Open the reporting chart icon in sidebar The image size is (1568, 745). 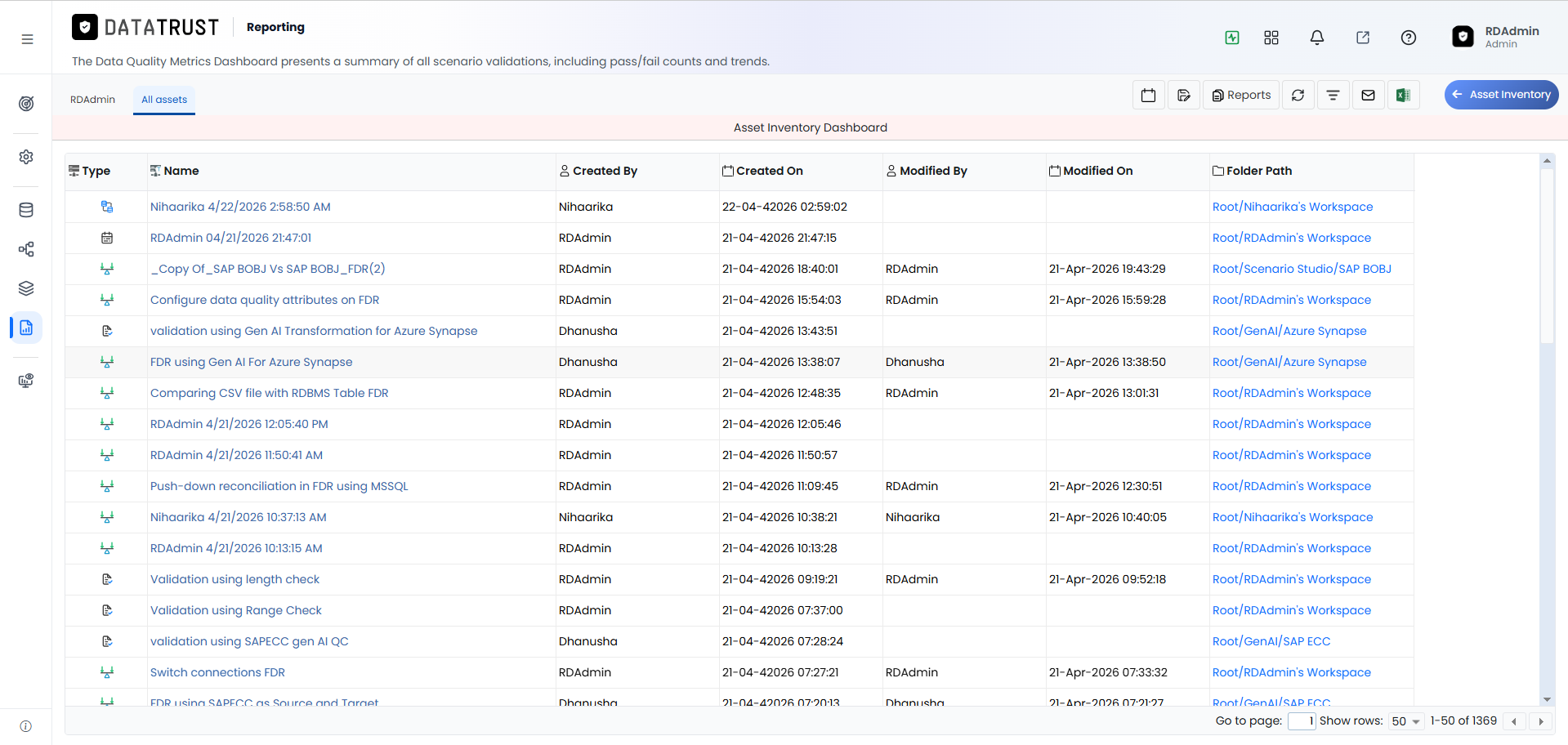[26, 328]
